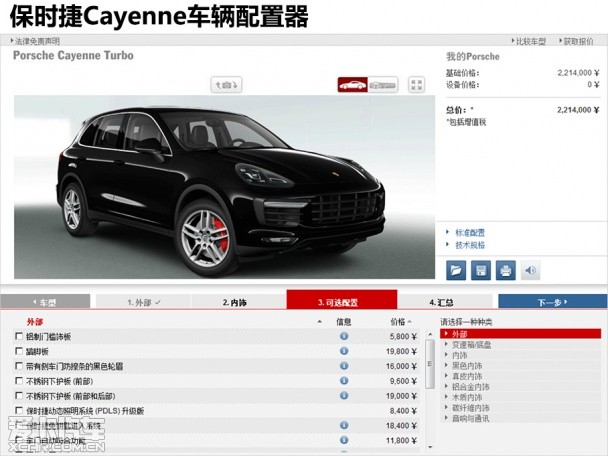Open the 技术规格 link
The image size is (608, 456).
[x=470, y=245]
